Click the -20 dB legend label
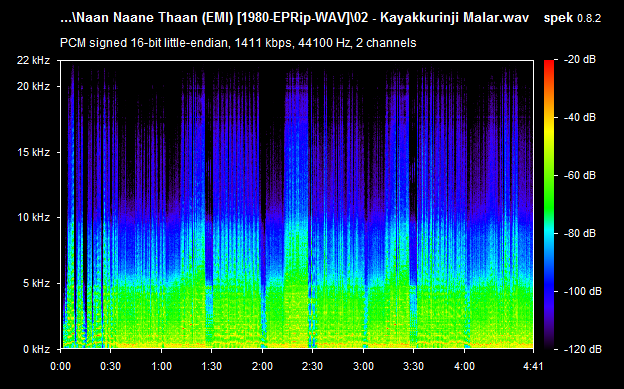Viewport: 624px width, 389px height. 580,60
